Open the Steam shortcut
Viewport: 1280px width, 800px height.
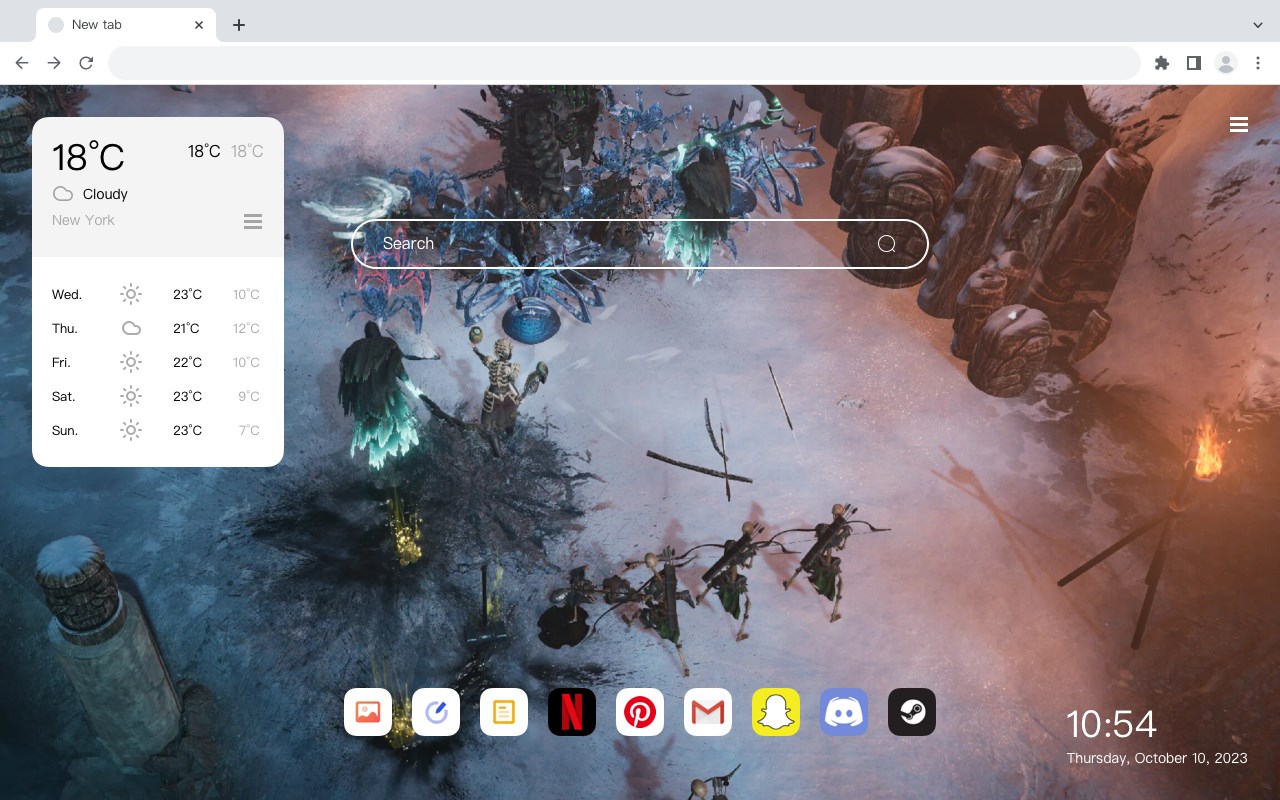[x=912, y=712]
